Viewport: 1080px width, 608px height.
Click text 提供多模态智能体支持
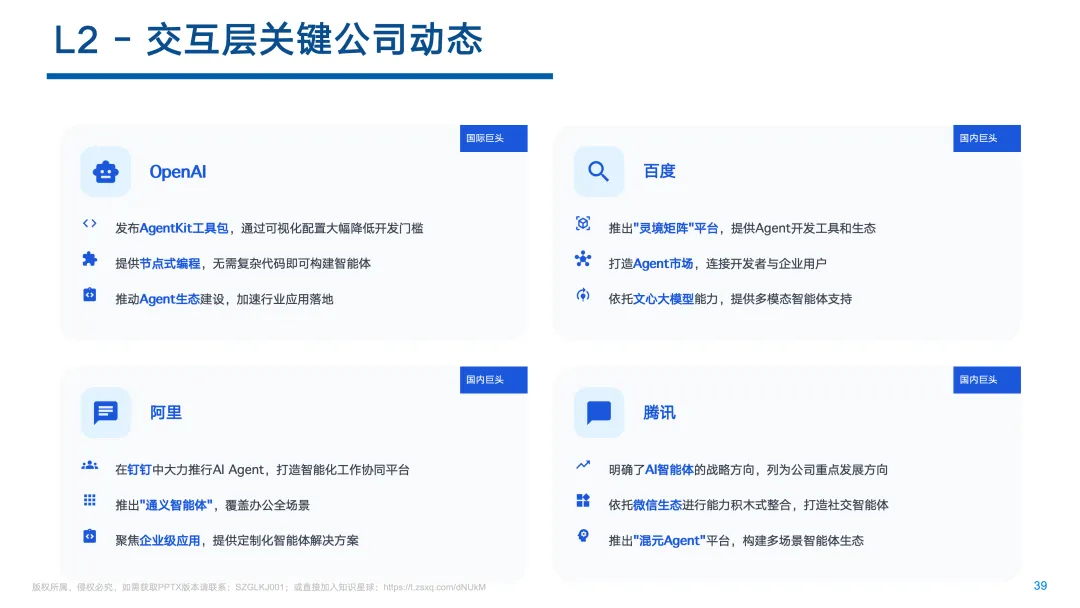pos(791,299)
